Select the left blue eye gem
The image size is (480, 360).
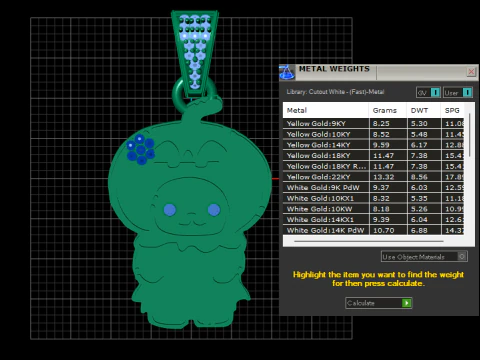[170, 210]
